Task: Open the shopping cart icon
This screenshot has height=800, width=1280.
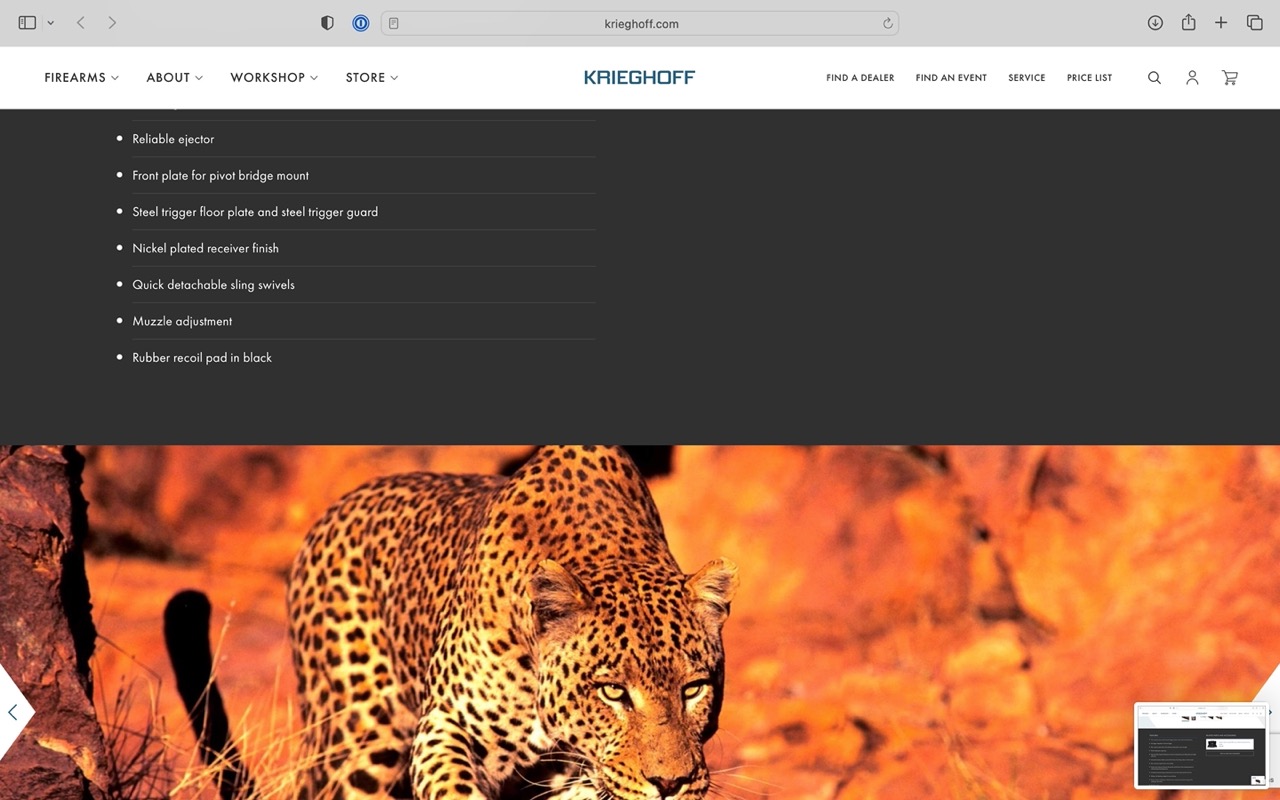Action: pos(1230,78)
